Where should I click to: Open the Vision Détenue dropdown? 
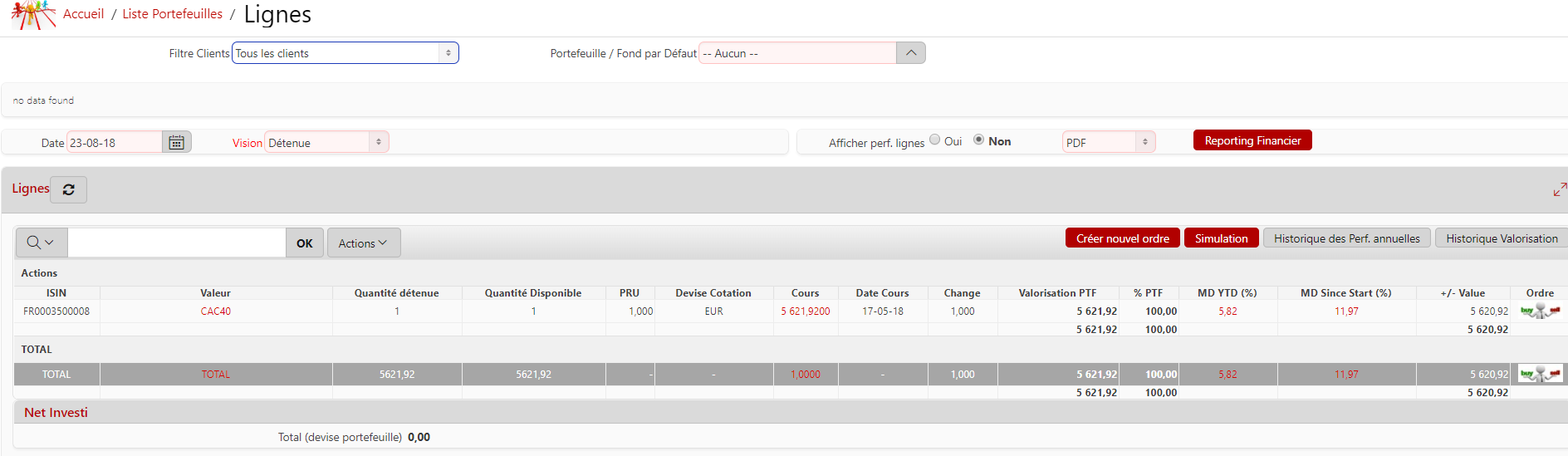(x=326, y=143)
